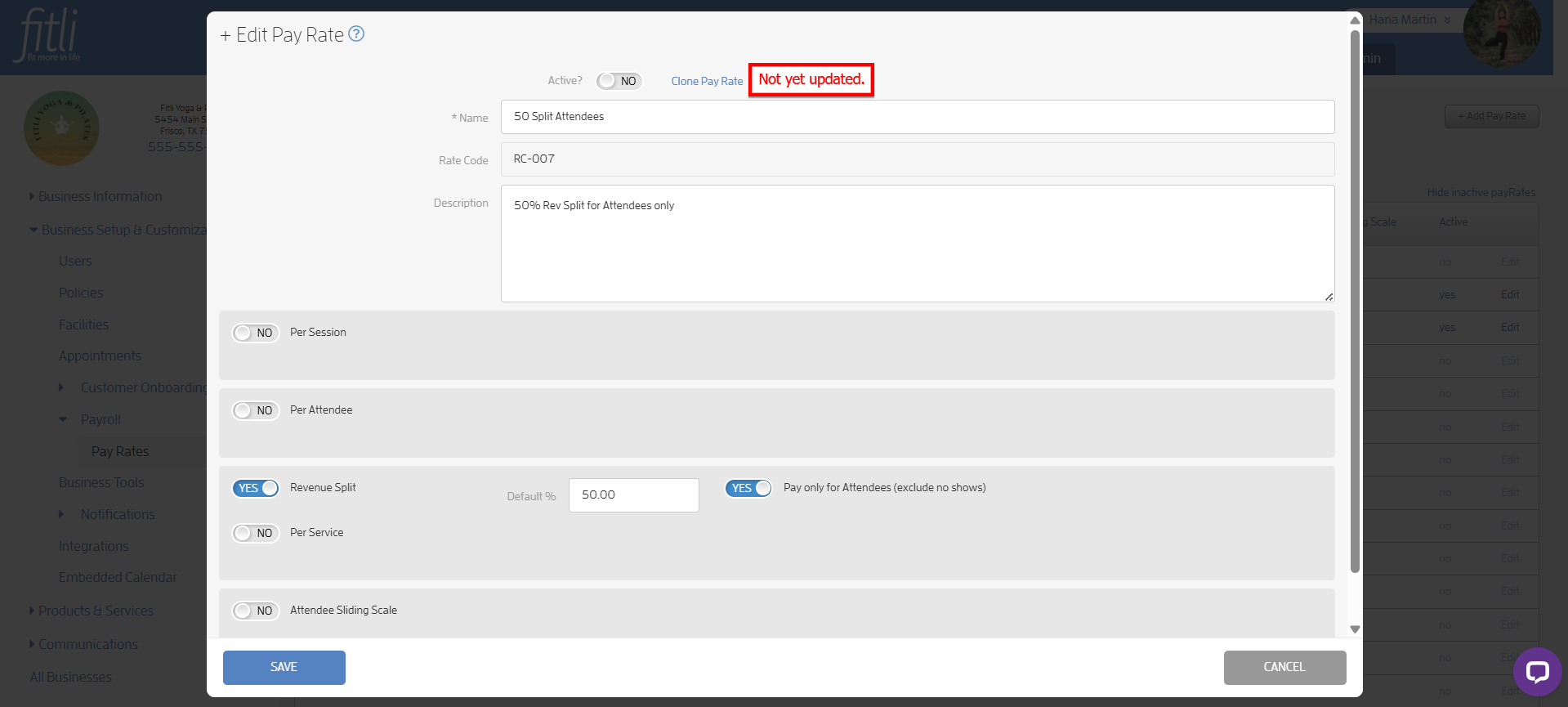This screenshot has height=707, width=1568.
Task: Expand Notifications in the sidebar
Action: (108, 515)
